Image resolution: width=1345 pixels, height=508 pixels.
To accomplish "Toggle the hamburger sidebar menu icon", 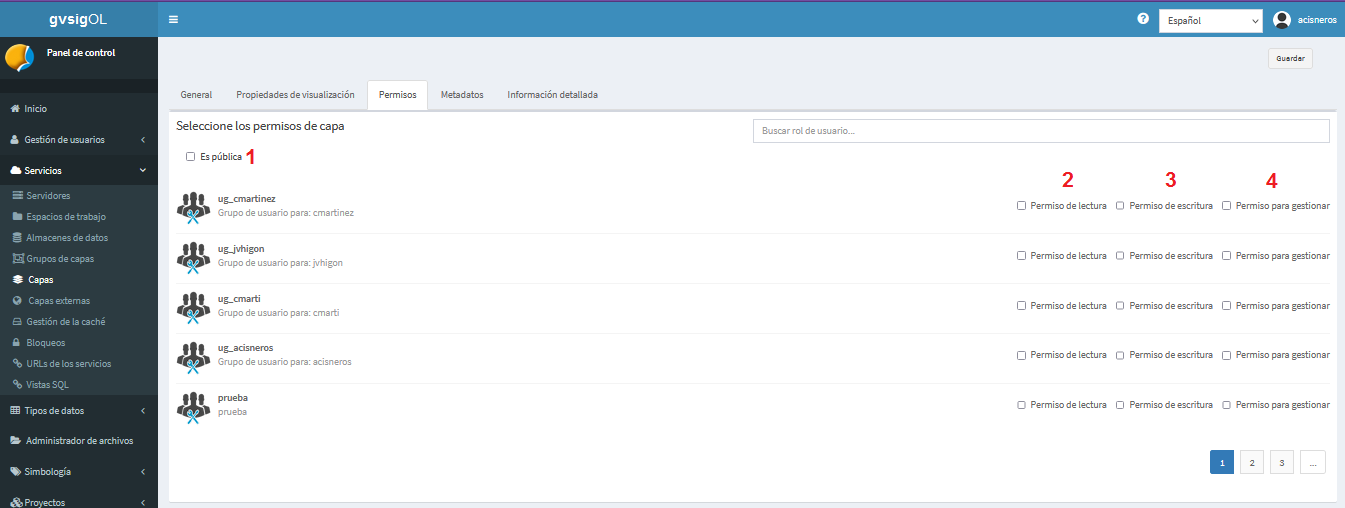I will coord(173,19).
